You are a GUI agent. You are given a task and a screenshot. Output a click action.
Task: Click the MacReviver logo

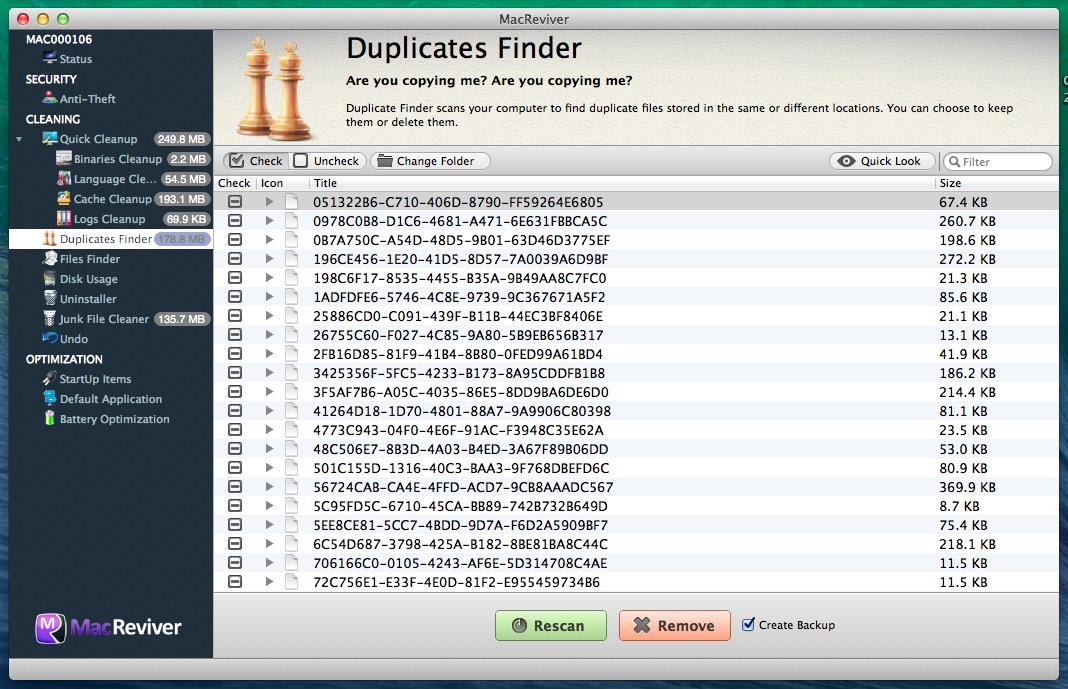point(109,627)
